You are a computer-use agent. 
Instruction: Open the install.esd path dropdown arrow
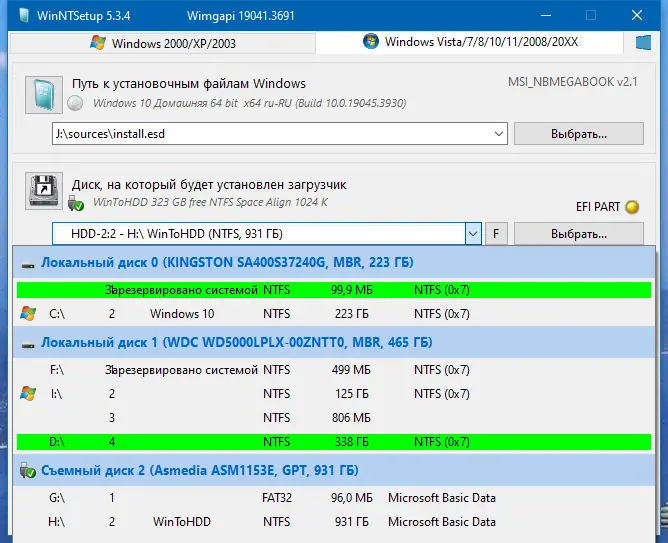coord(498,134)
